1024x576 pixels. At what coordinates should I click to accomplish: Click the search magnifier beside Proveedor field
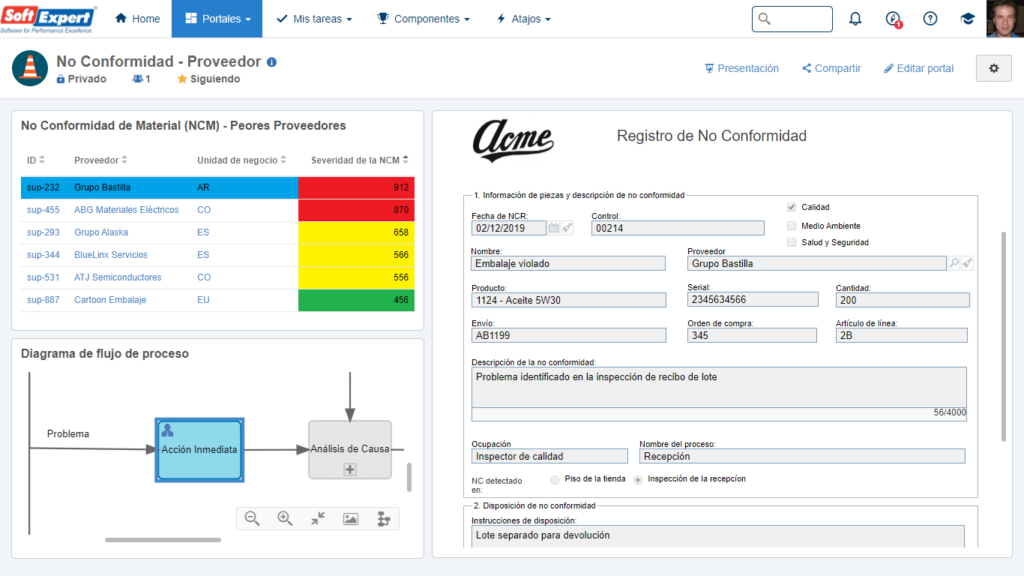click(x=954, y=263)
